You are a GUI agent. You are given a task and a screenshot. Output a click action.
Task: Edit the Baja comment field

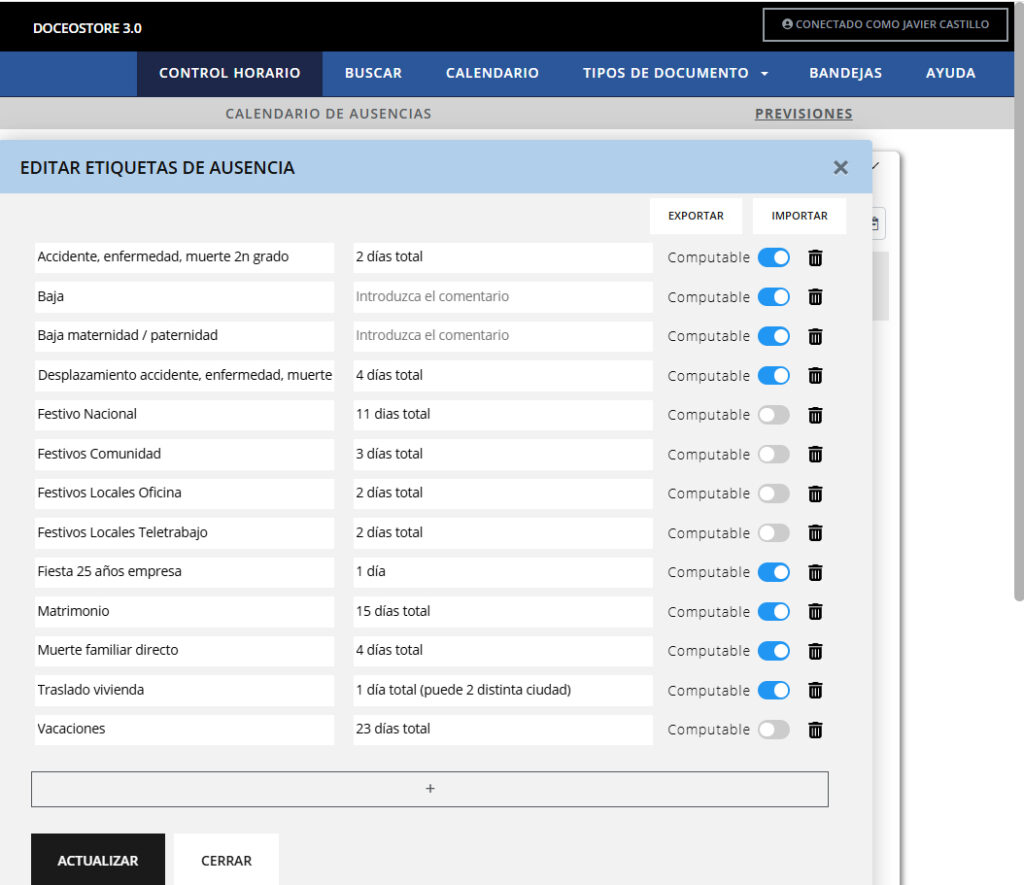503,297
